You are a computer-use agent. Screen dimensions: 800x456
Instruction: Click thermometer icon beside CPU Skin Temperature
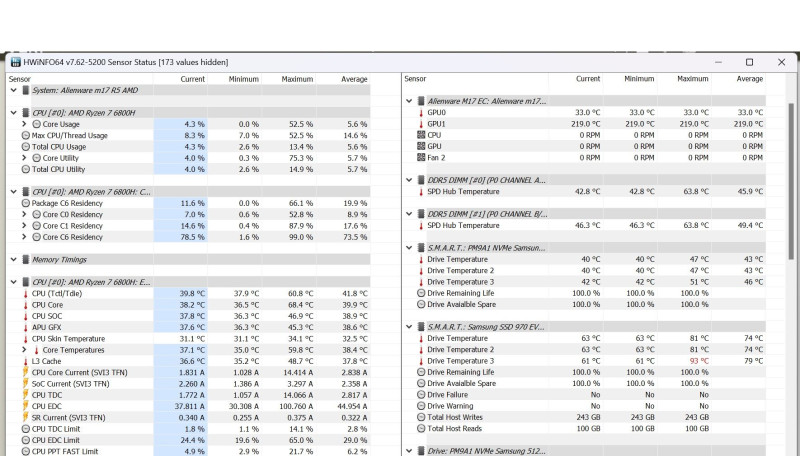pyautogui.click(x=26, y=339)
